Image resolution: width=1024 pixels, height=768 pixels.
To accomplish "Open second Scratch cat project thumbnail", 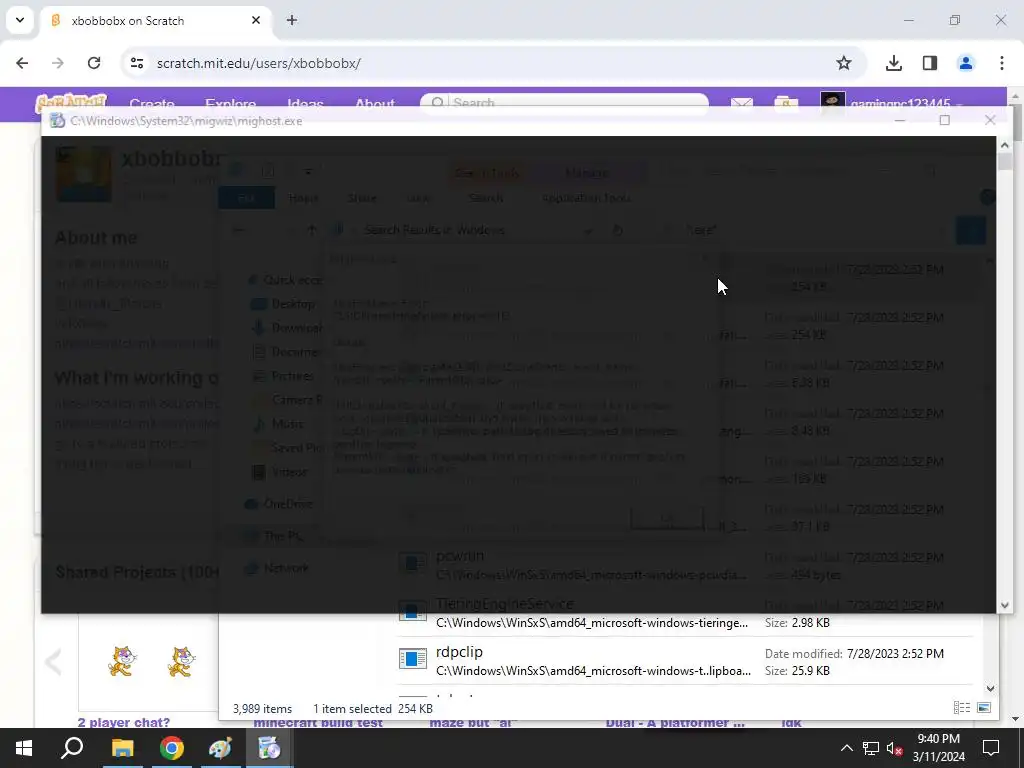I will [182, 660].
